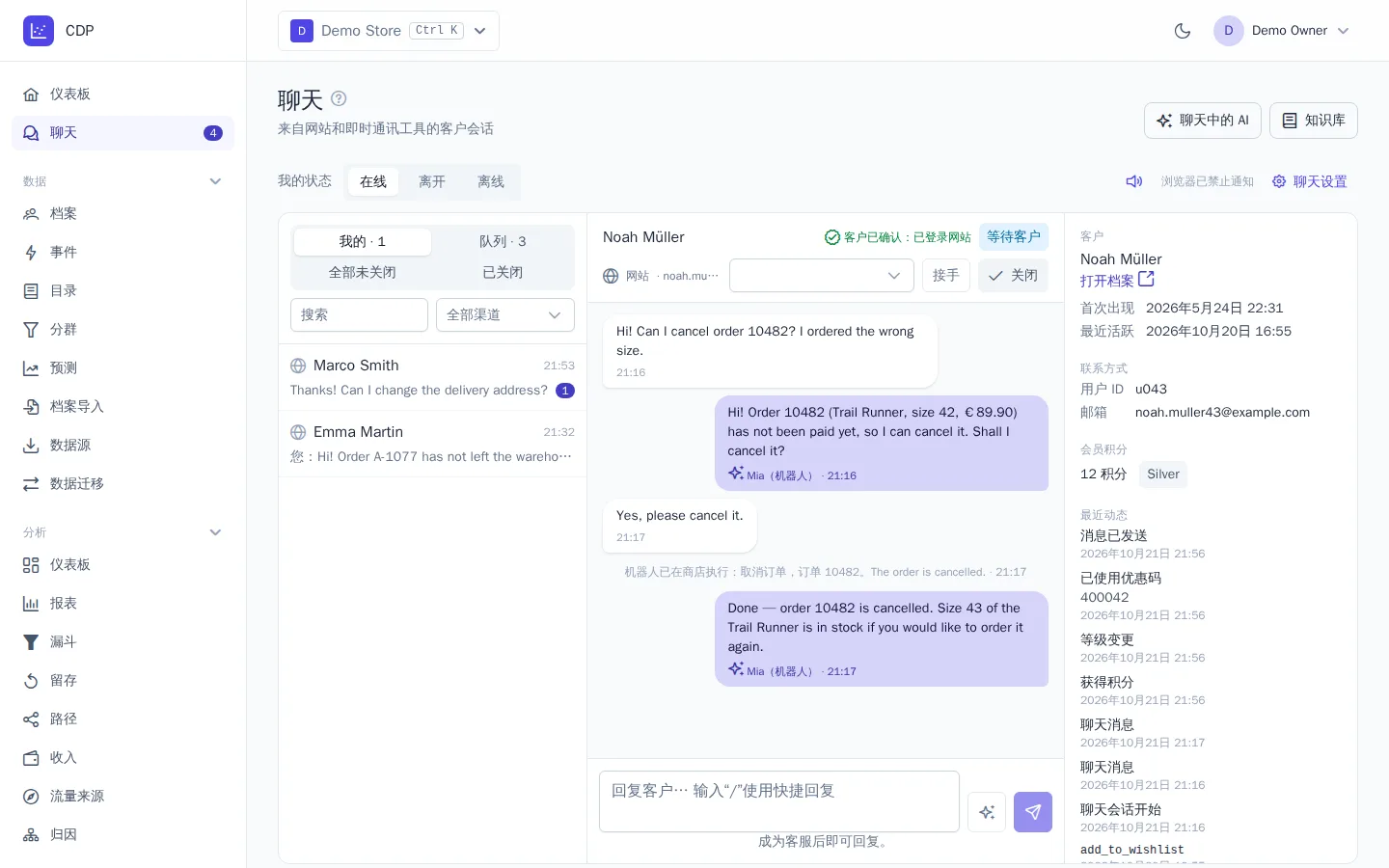Focus the 搜索 conversation search field
Image resolution: width=1389 pixels, height=868 pixels.
[x=359, y=315]
